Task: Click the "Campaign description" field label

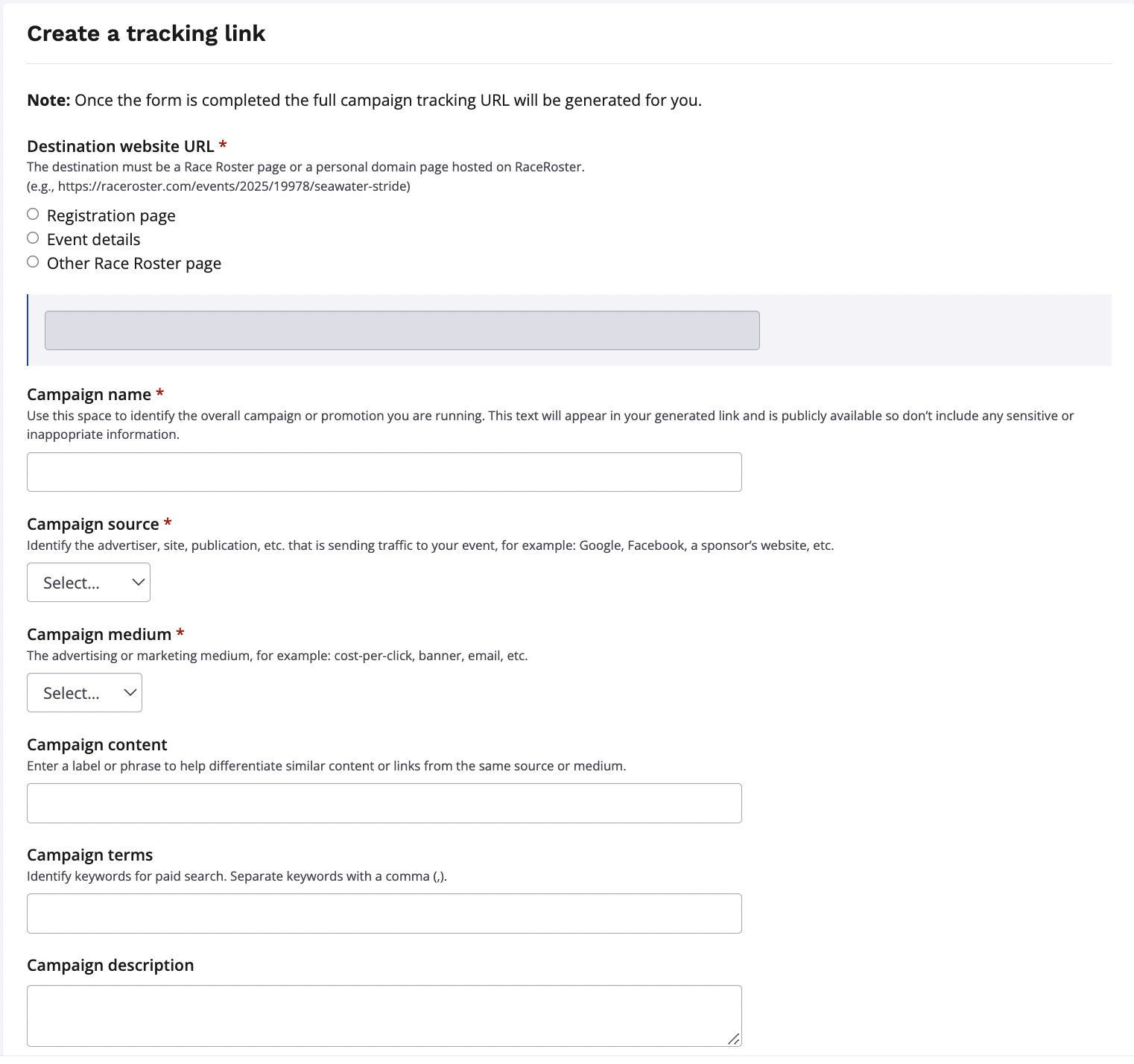Action: point(110,966)
